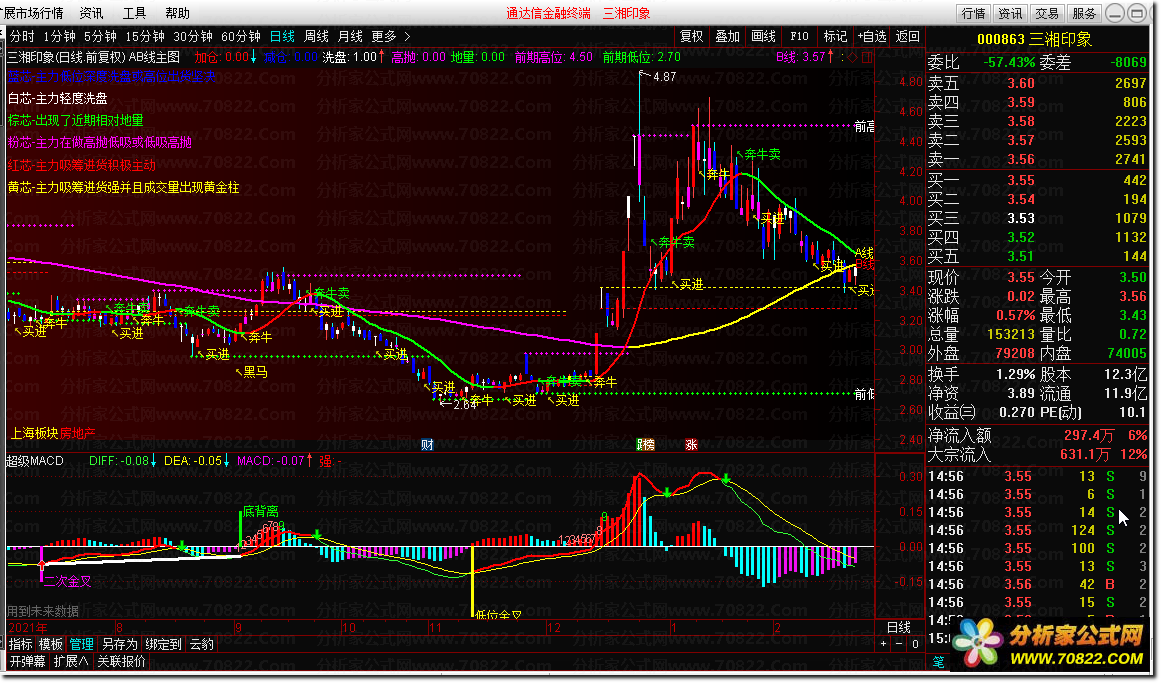1162x683 pixels.
Task: Minimize the 通达信 terminal window
Action: pyautogui.click(x=1115, y=13)
